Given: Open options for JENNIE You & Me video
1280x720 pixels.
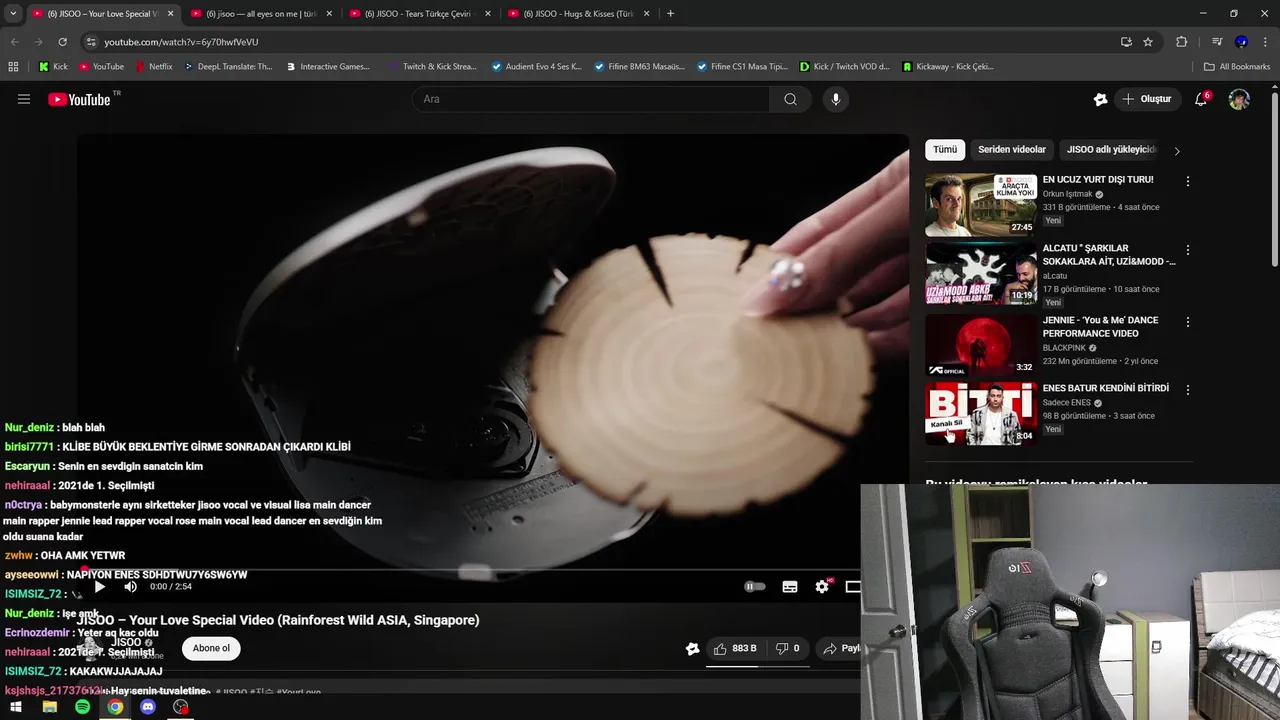Looking at the screenshot, I should click(1188, 322).
